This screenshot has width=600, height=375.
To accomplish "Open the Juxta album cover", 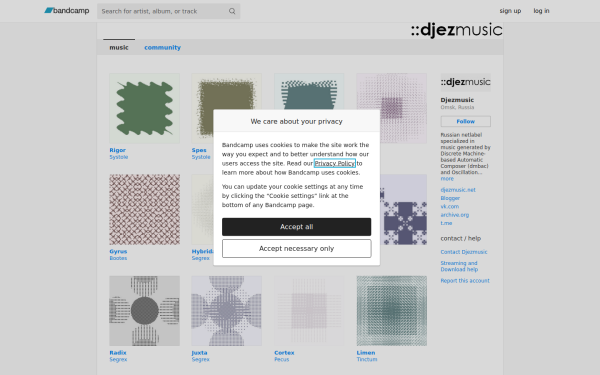I will [227, 311].
